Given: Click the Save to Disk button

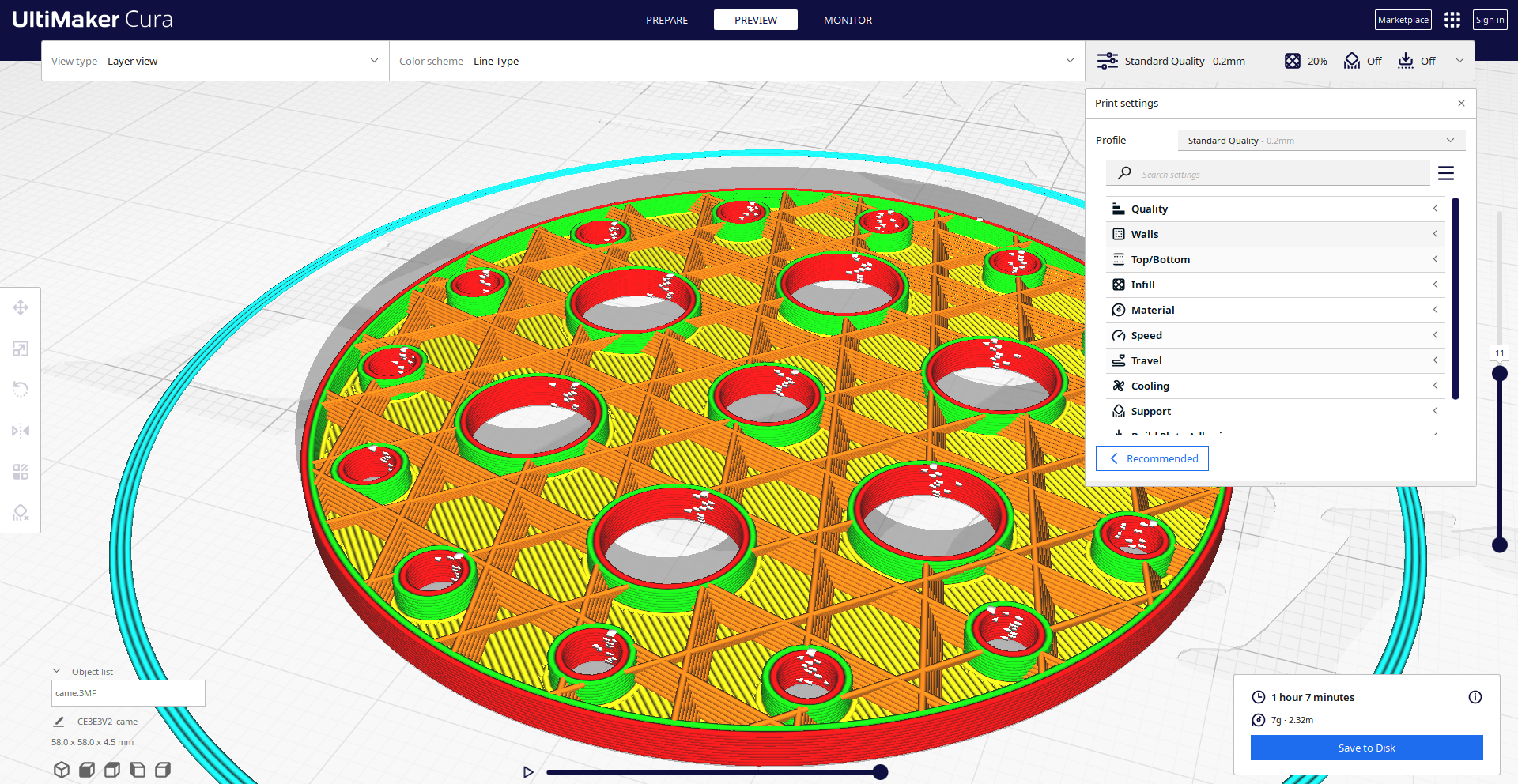Looking at the screenshot, I should 1366,748.
